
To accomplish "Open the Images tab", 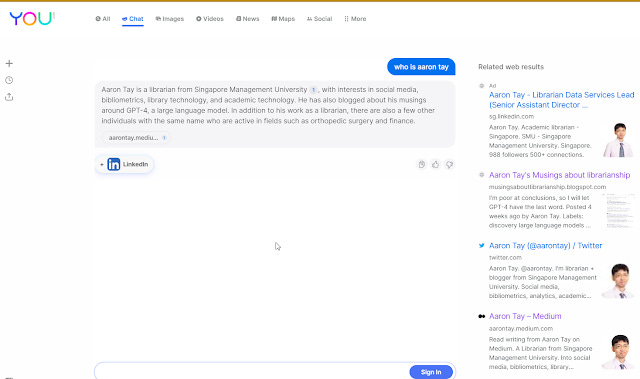I will (170, 19).
